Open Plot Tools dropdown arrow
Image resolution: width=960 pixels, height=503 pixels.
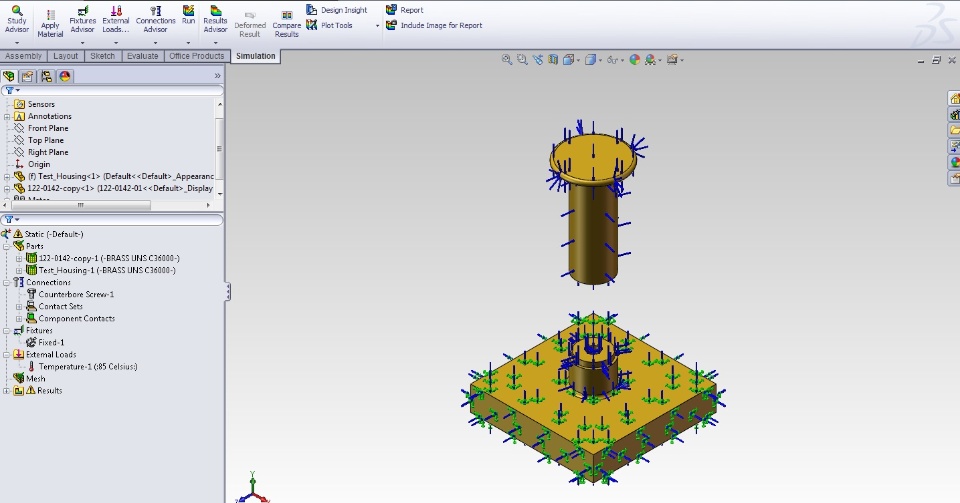pyautogui.click(x=377, y=26)
